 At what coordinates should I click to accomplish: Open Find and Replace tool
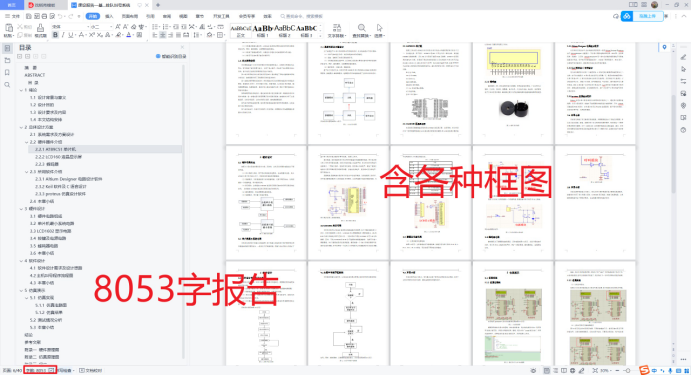(361, 30)
